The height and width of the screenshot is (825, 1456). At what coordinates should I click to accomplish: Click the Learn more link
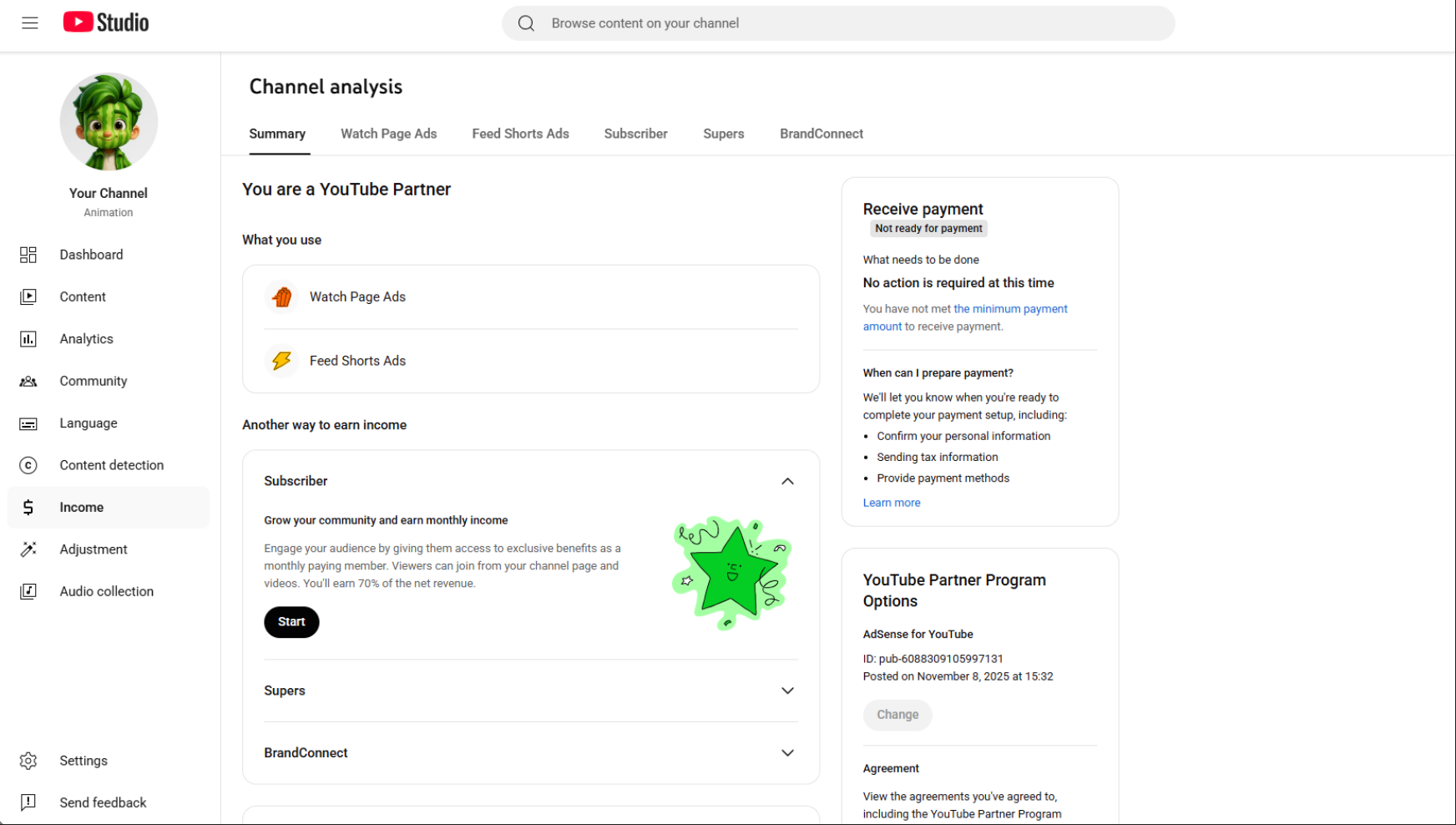pyautogui.click(x=891, y=503)
